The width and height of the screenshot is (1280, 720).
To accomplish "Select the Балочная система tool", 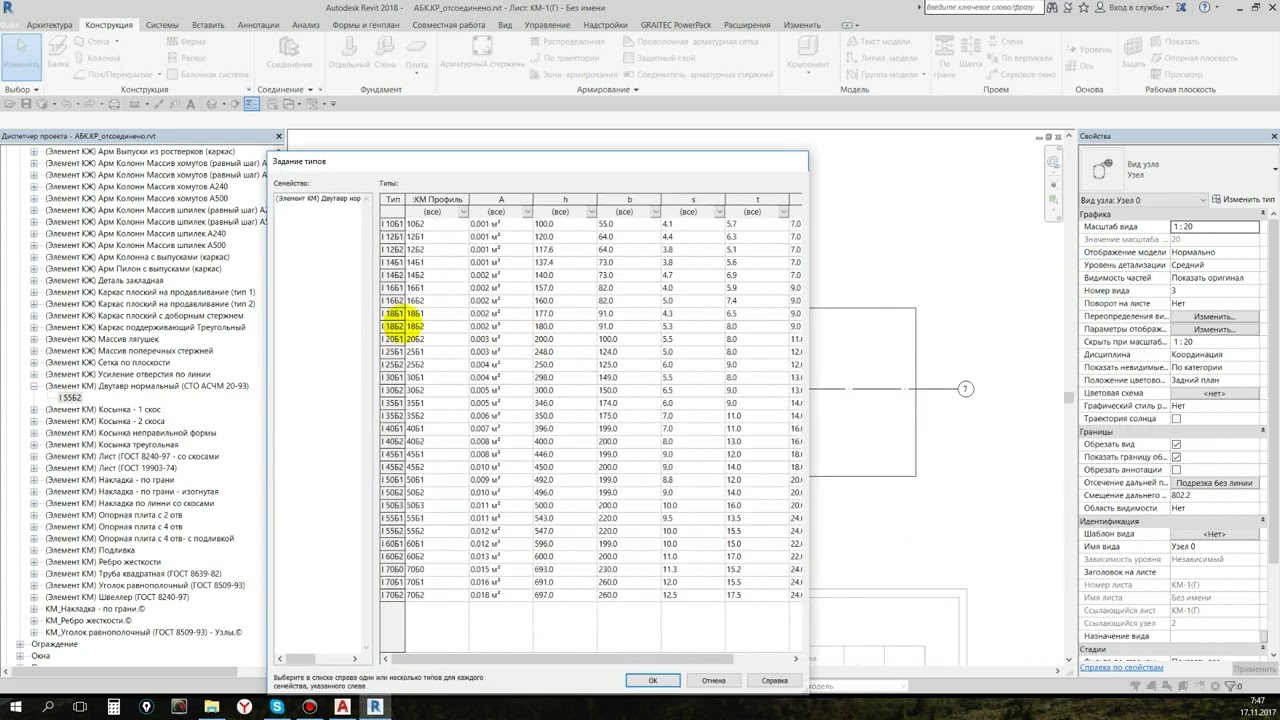I will [x=207, y=74].
